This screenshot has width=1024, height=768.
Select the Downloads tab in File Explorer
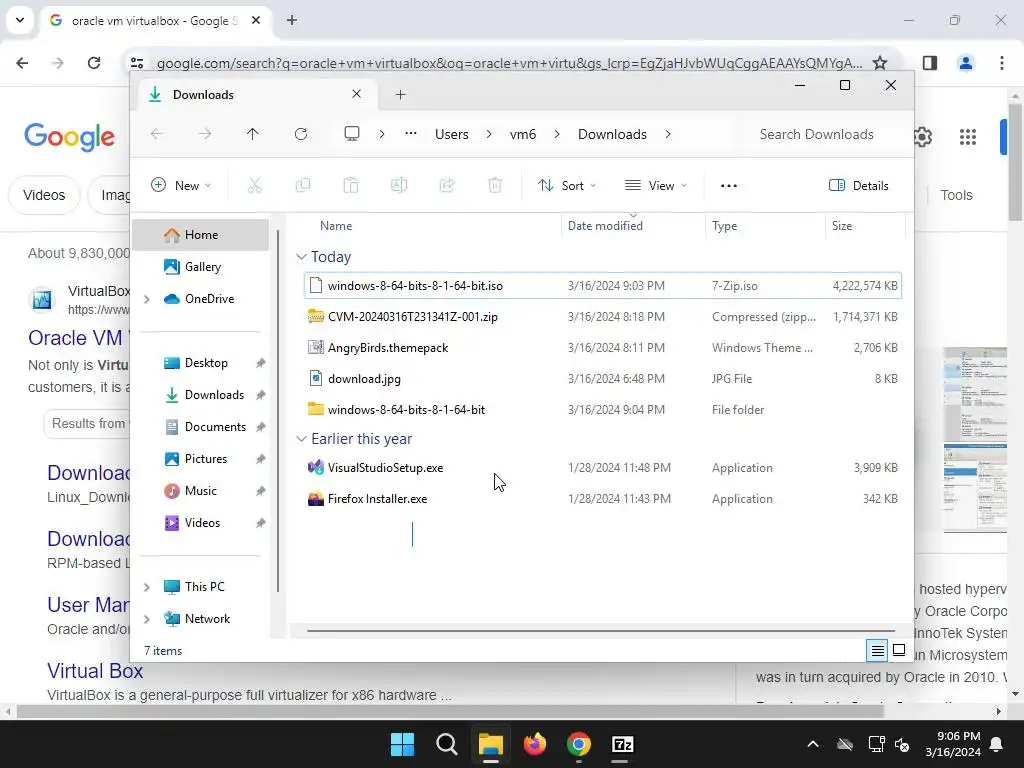tap(255, 95)
